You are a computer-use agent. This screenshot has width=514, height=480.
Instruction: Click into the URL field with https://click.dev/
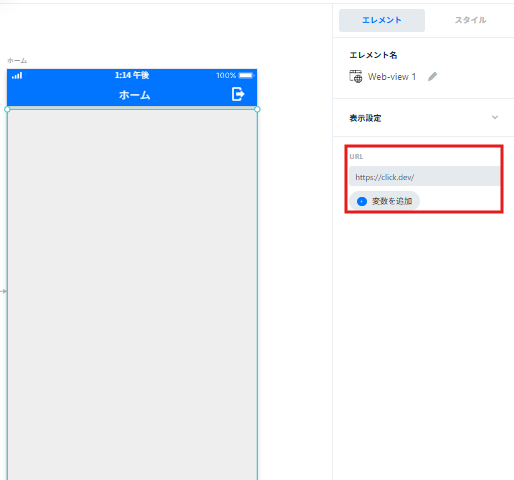[x=424, y=176]
